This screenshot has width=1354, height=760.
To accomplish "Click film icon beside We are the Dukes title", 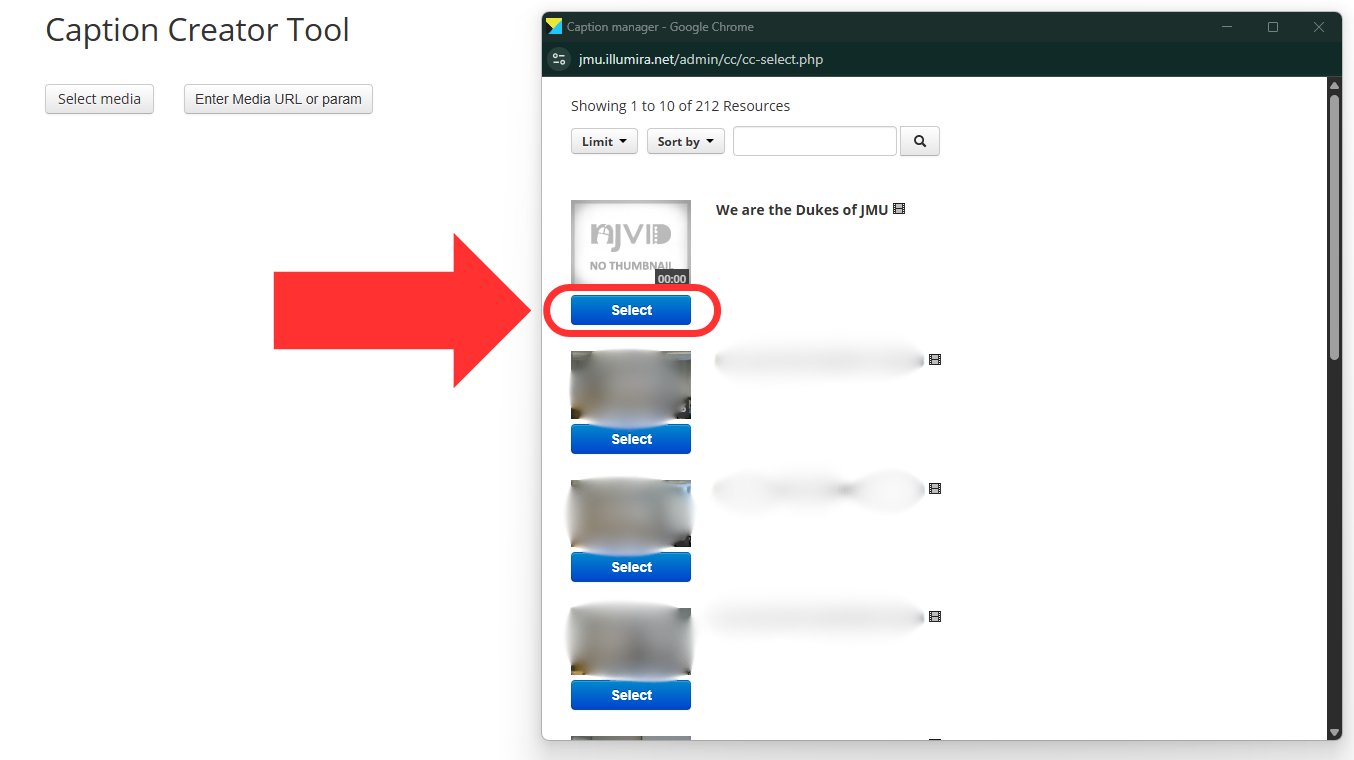I will tap(899, 209).
